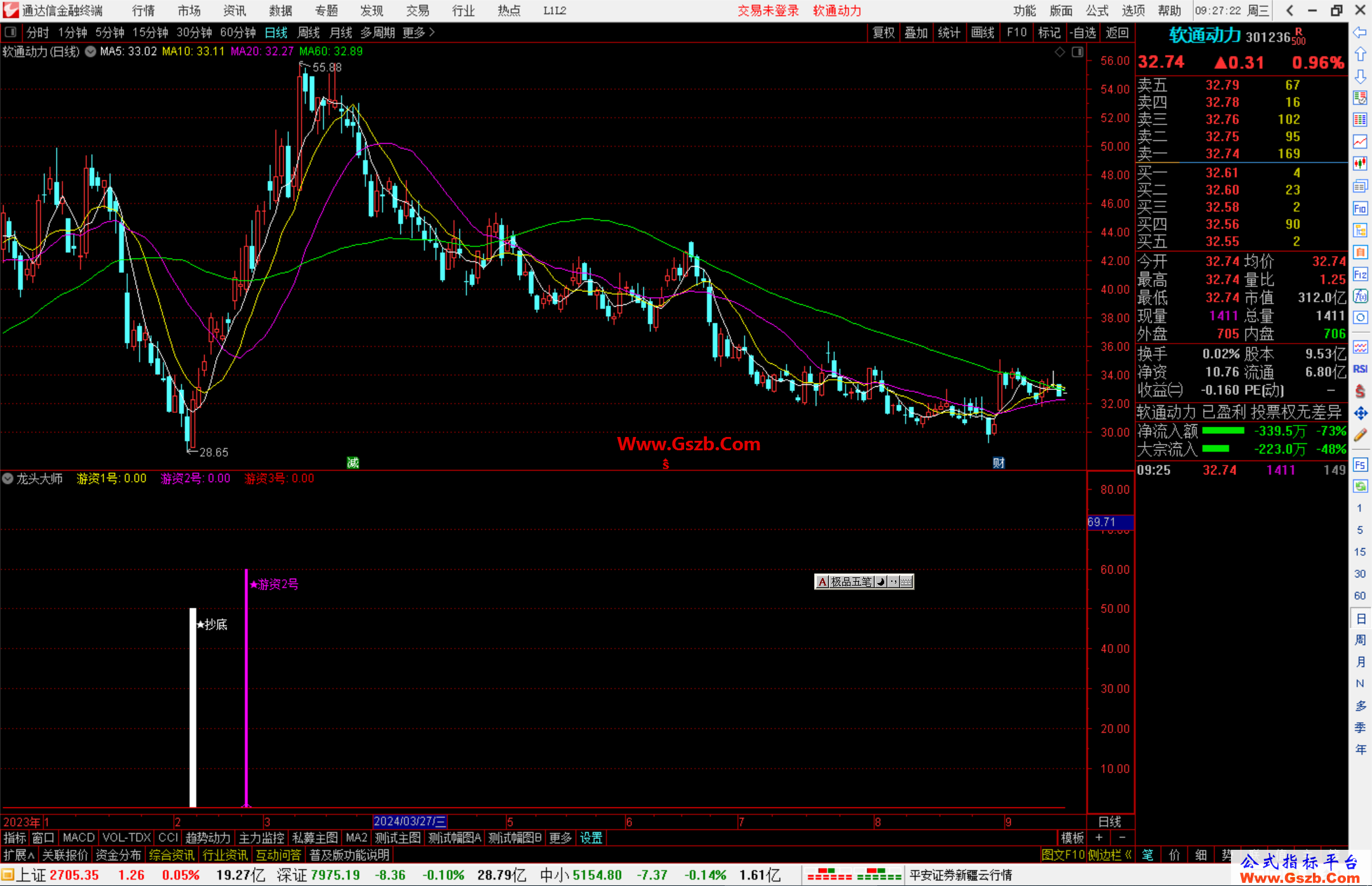The height and width of the screenshot is (886, 1372).
Task: Open the candlestick chart icon in sidebar
Action: point(1360,163)
